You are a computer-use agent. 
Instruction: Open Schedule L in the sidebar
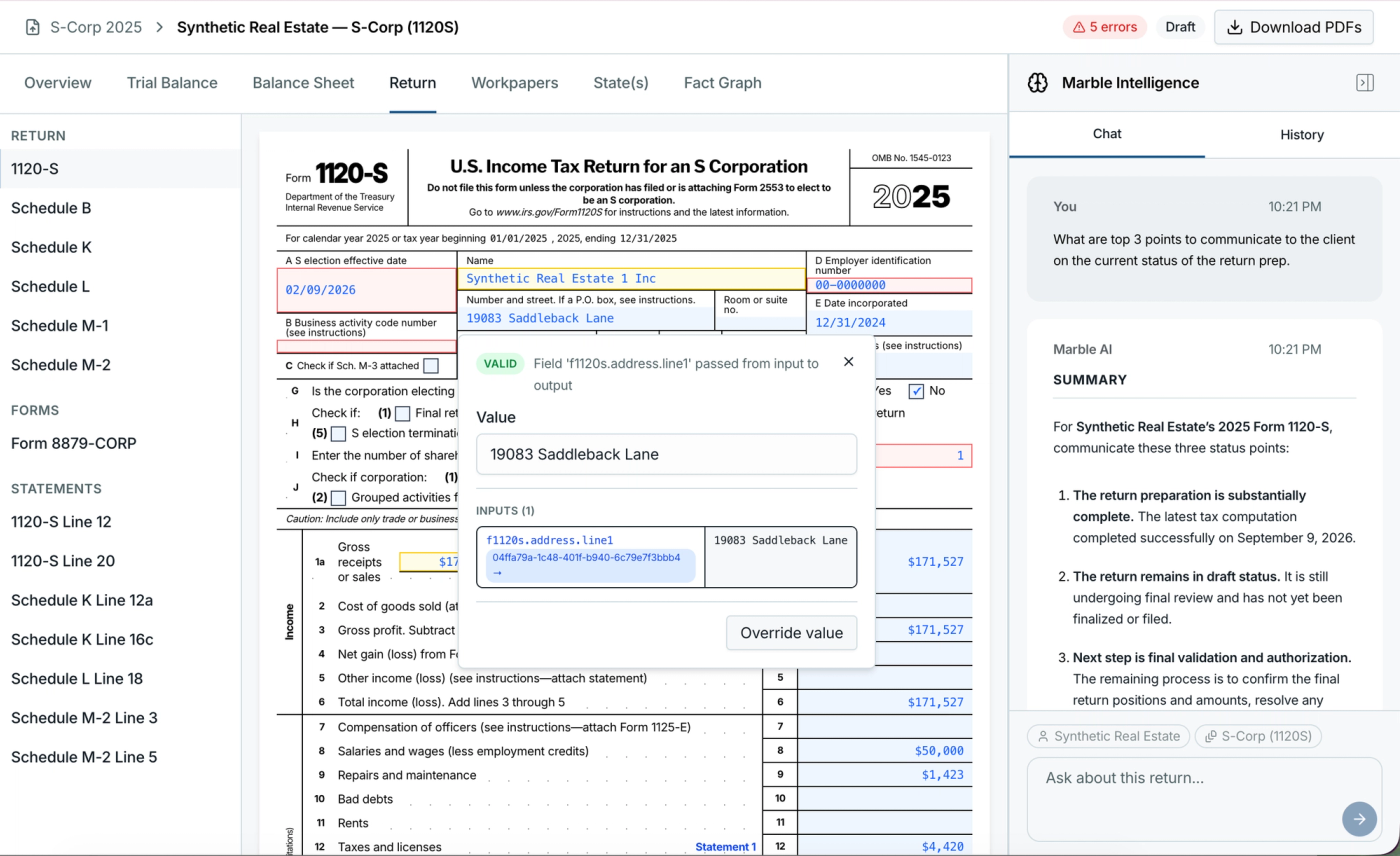pyautogui.click(x=120, y=286)
